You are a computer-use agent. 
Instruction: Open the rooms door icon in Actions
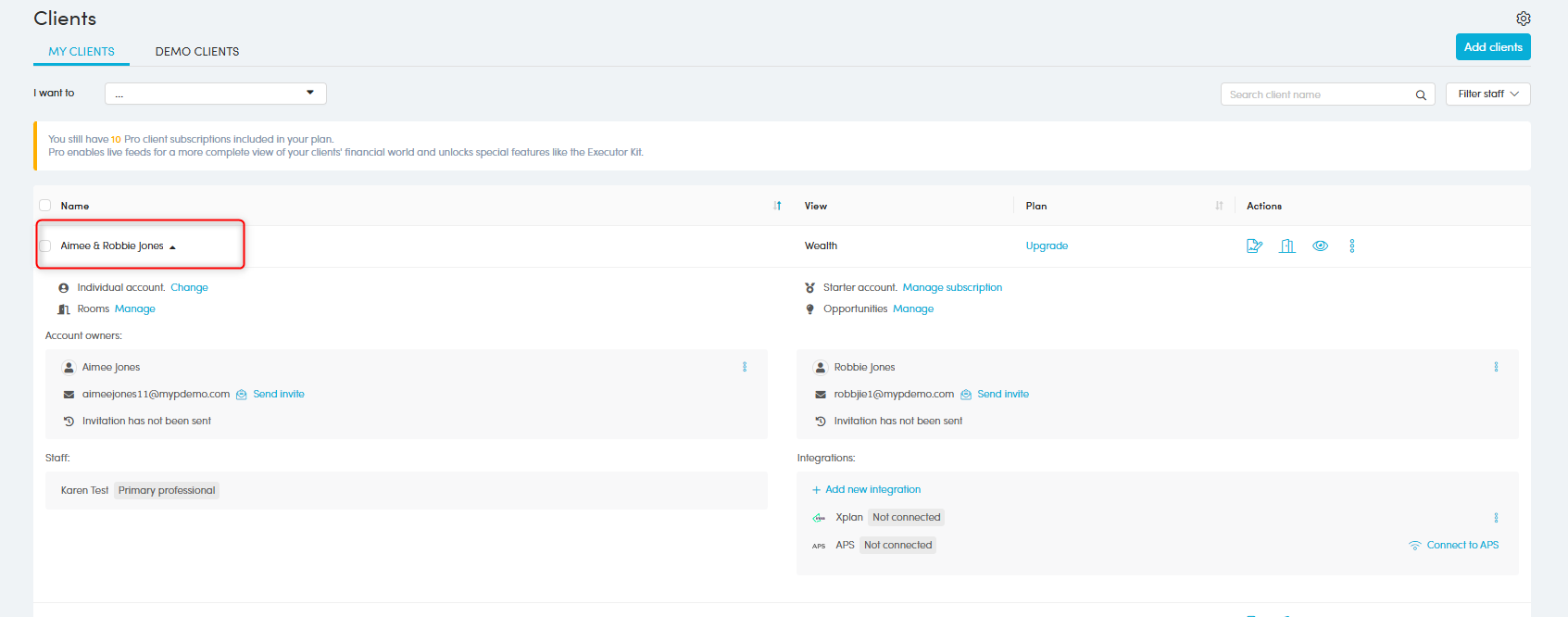coord(1287,246)
